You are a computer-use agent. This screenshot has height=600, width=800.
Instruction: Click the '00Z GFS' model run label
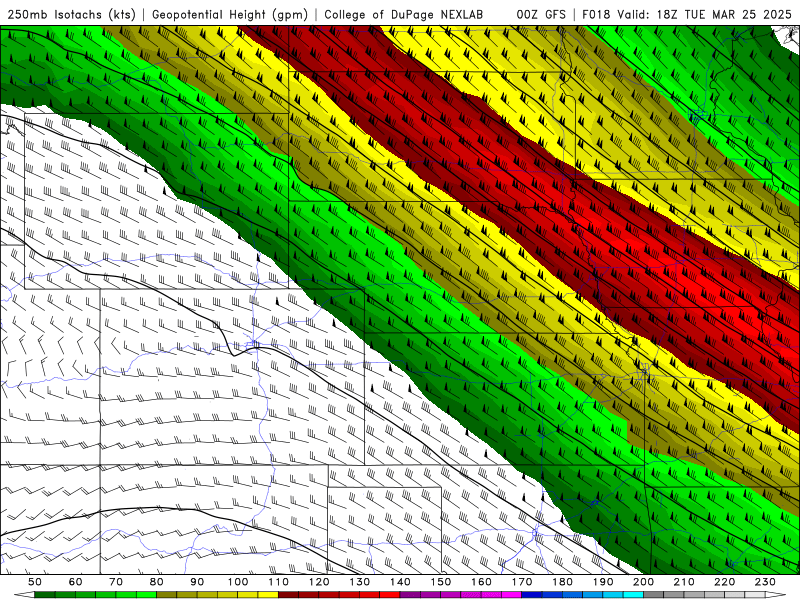point(541,15)
